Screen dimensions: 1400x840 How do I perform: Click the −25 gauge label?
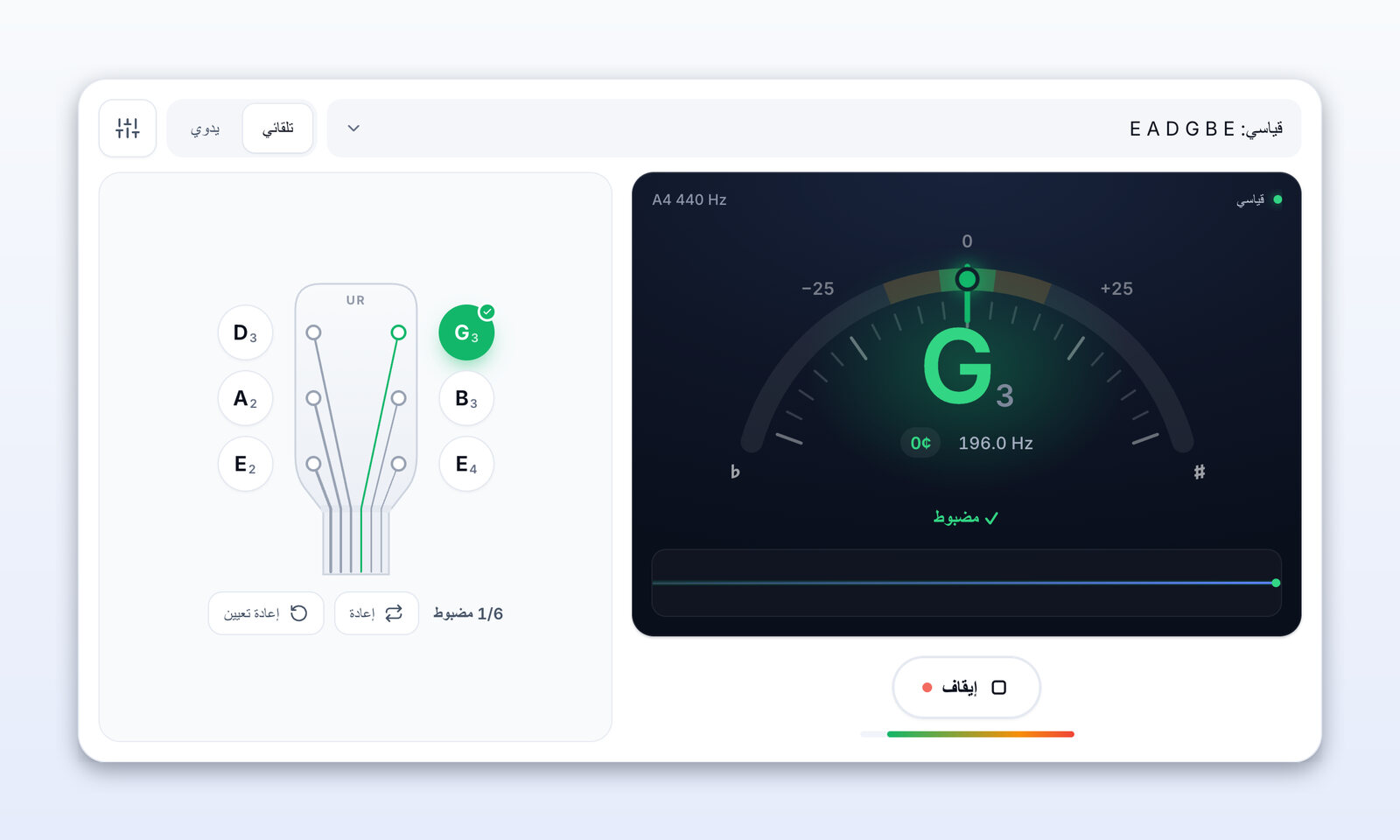click(x=818, y=289)
